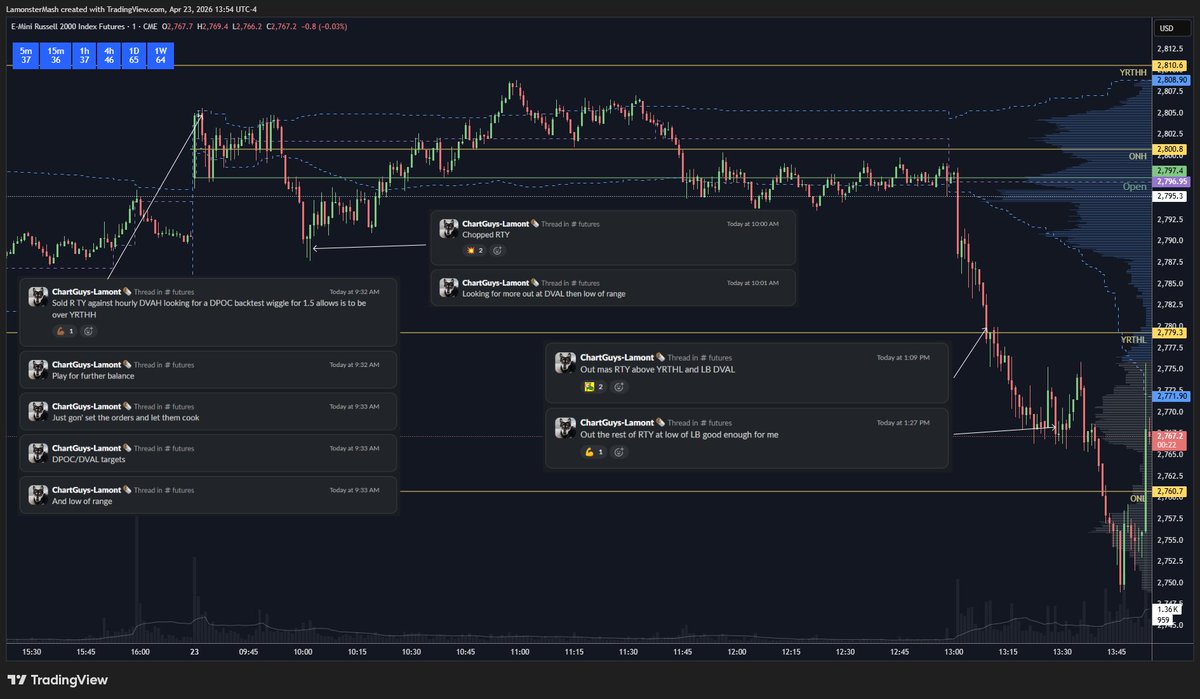Select the 15m timeframe box
The height and width of the screenshot is (699, 1200).
pos(54,55)
